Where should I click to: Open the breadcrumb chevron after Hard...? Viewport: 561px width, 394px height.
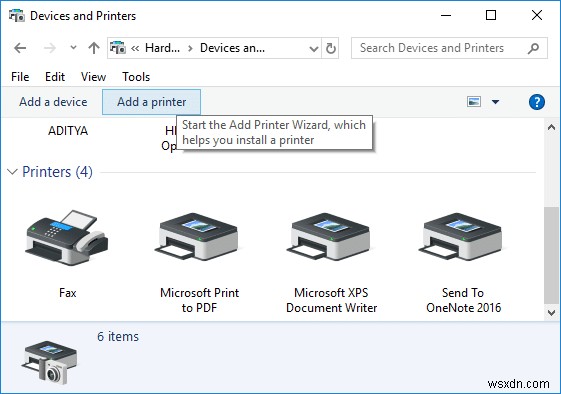[190, 48]
